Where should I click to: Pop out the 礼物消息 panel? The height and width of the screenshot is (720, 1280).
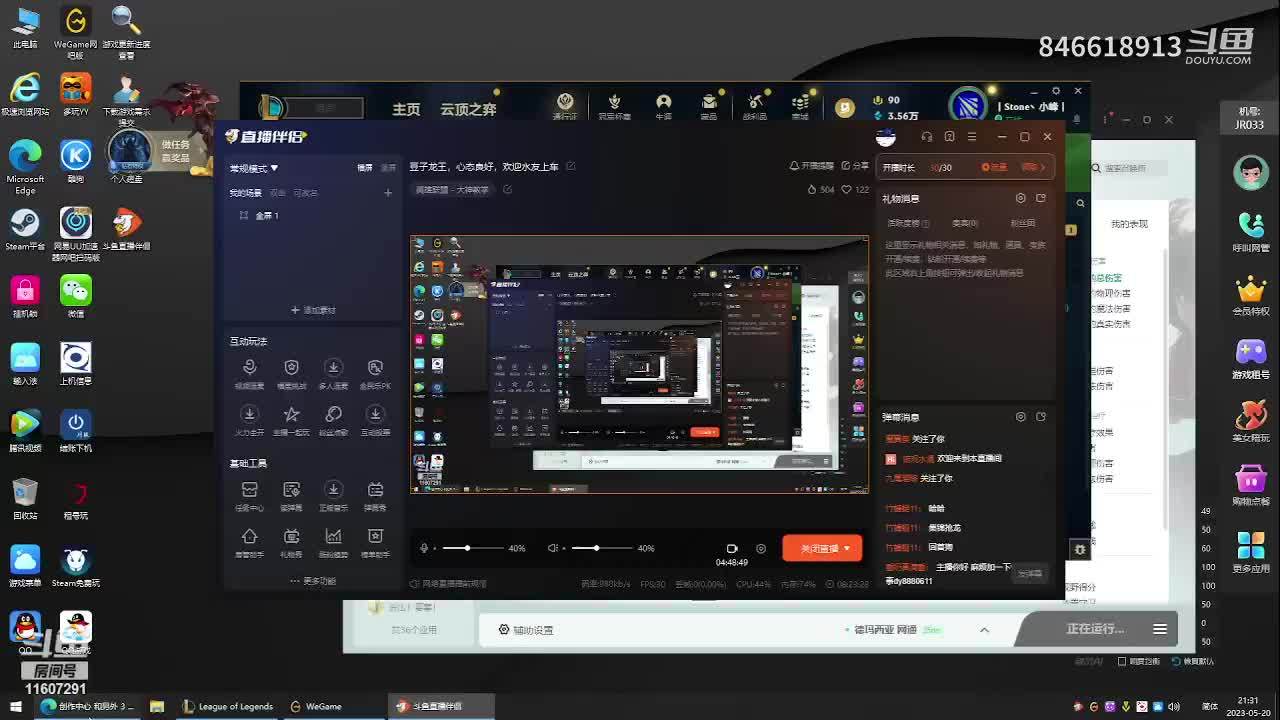(1041, 198)
